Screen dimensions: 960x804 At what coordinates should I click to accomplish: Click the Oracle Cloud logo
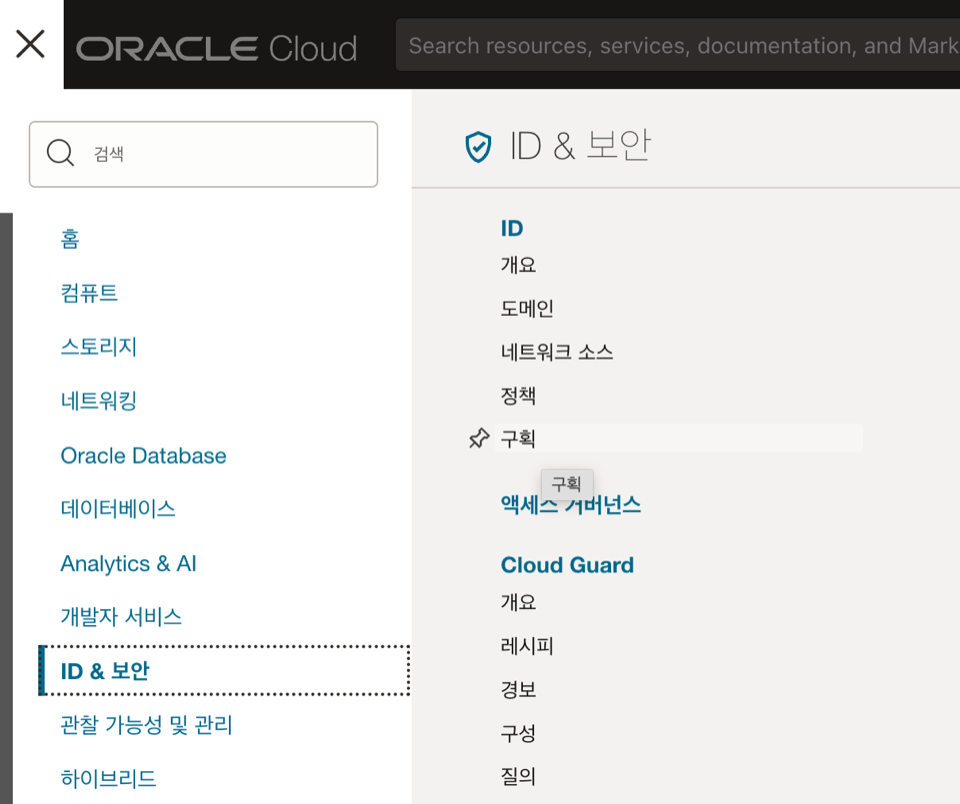pos(217,47)
